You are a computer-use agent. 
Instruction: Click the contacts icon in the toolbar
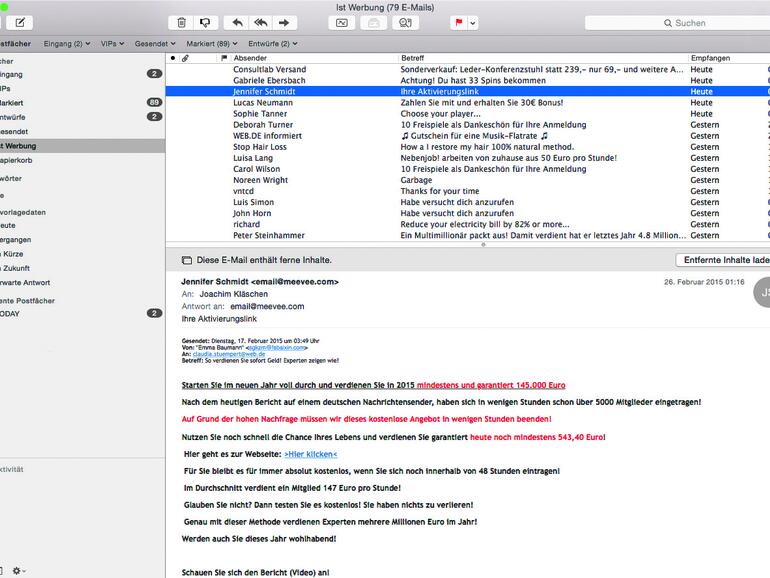click(405, 23)
